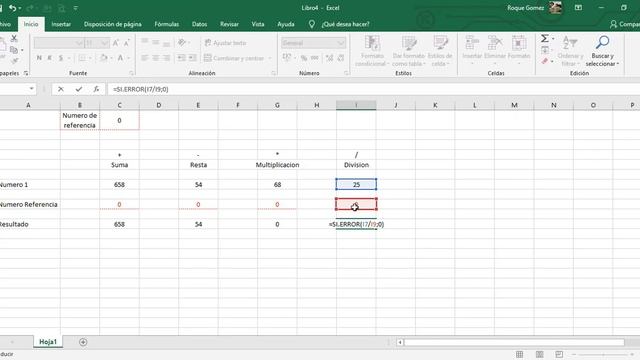Select the Division cell containing 25
The image size is (640, 360).
(356, 184)
